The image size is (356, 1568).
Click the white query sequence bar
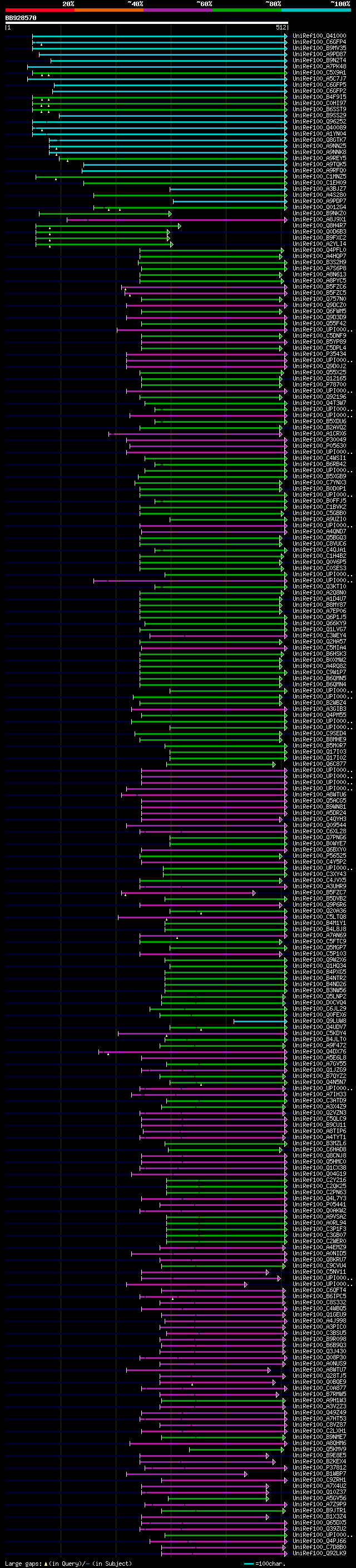[147, 23]
